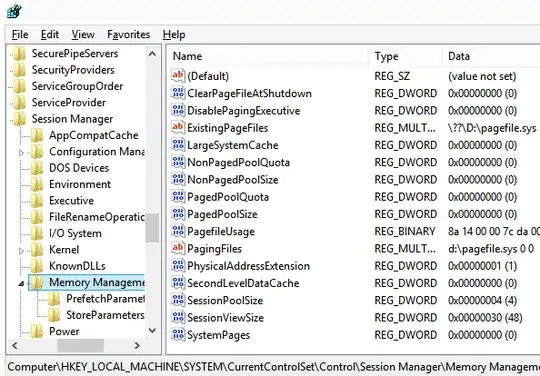Click the ClearPageFileAtShutdown DWORD icon

(x=178, y=93)
